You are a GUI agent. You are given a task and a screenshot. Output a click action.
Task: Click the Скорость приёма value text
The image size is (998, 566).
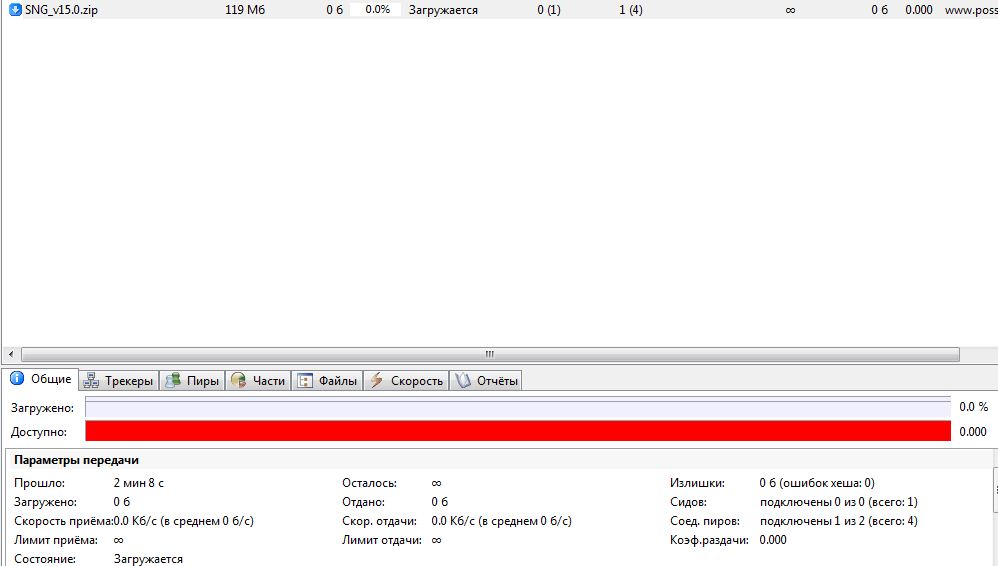(183, 521)
